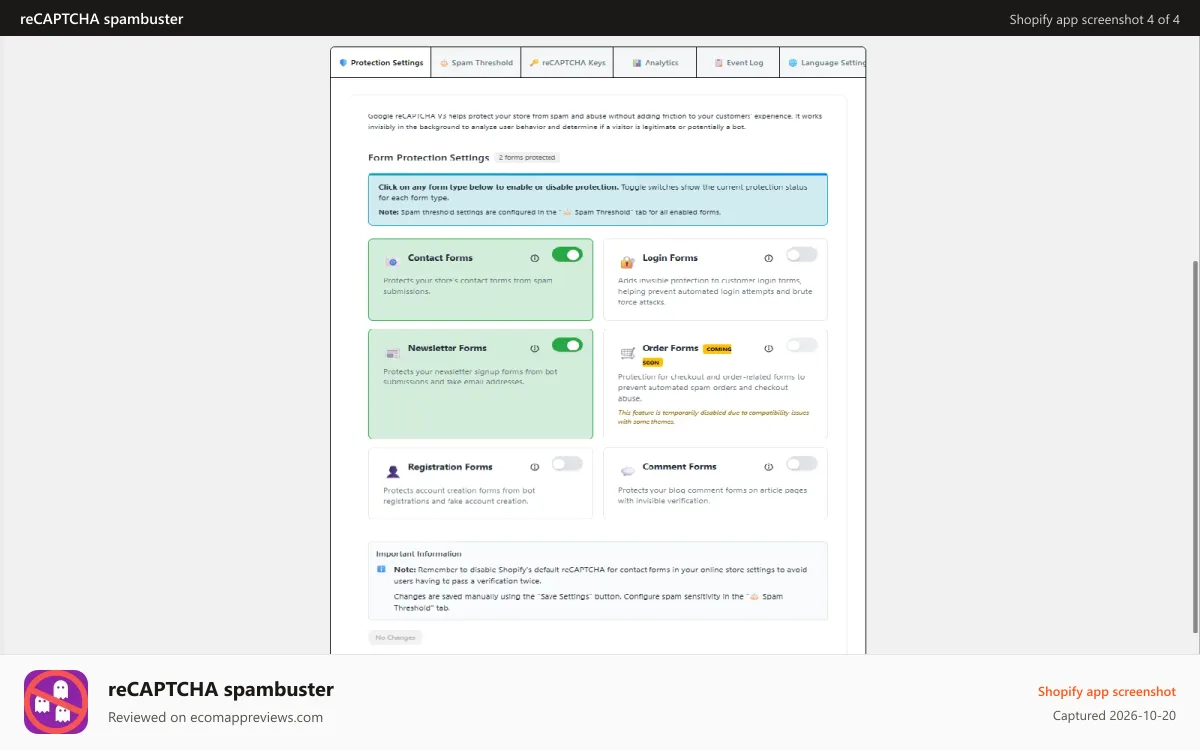Viewport: 1200px width, 750px height.
Task: Enable the Registration Forms protection switch
Action: coord(567,464)
